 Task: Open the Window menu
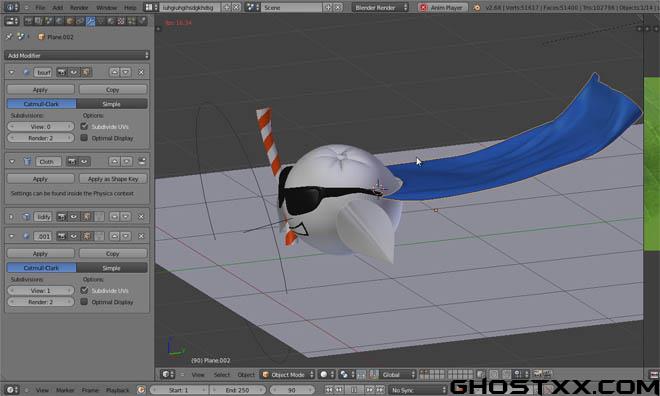click(x=106, y=8)
